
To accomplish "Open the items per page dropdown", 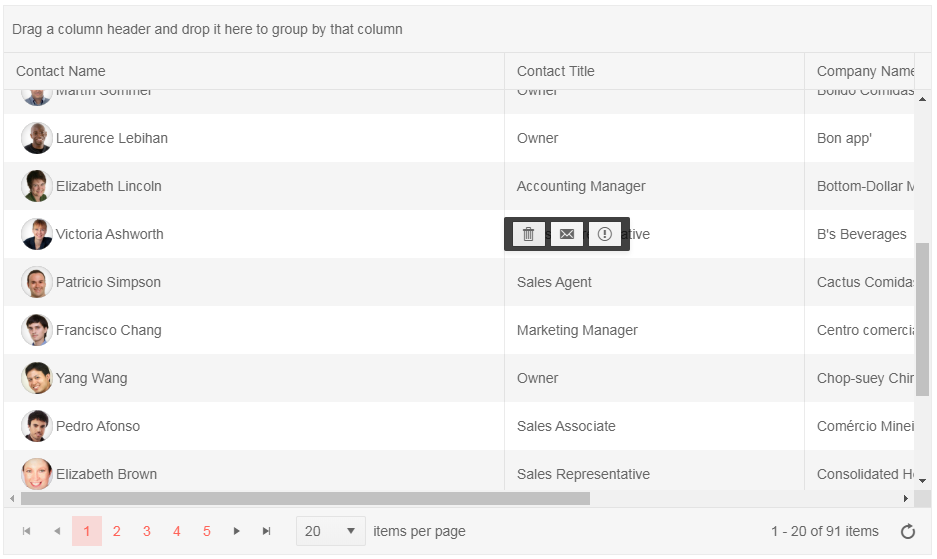I will (331, 531).
